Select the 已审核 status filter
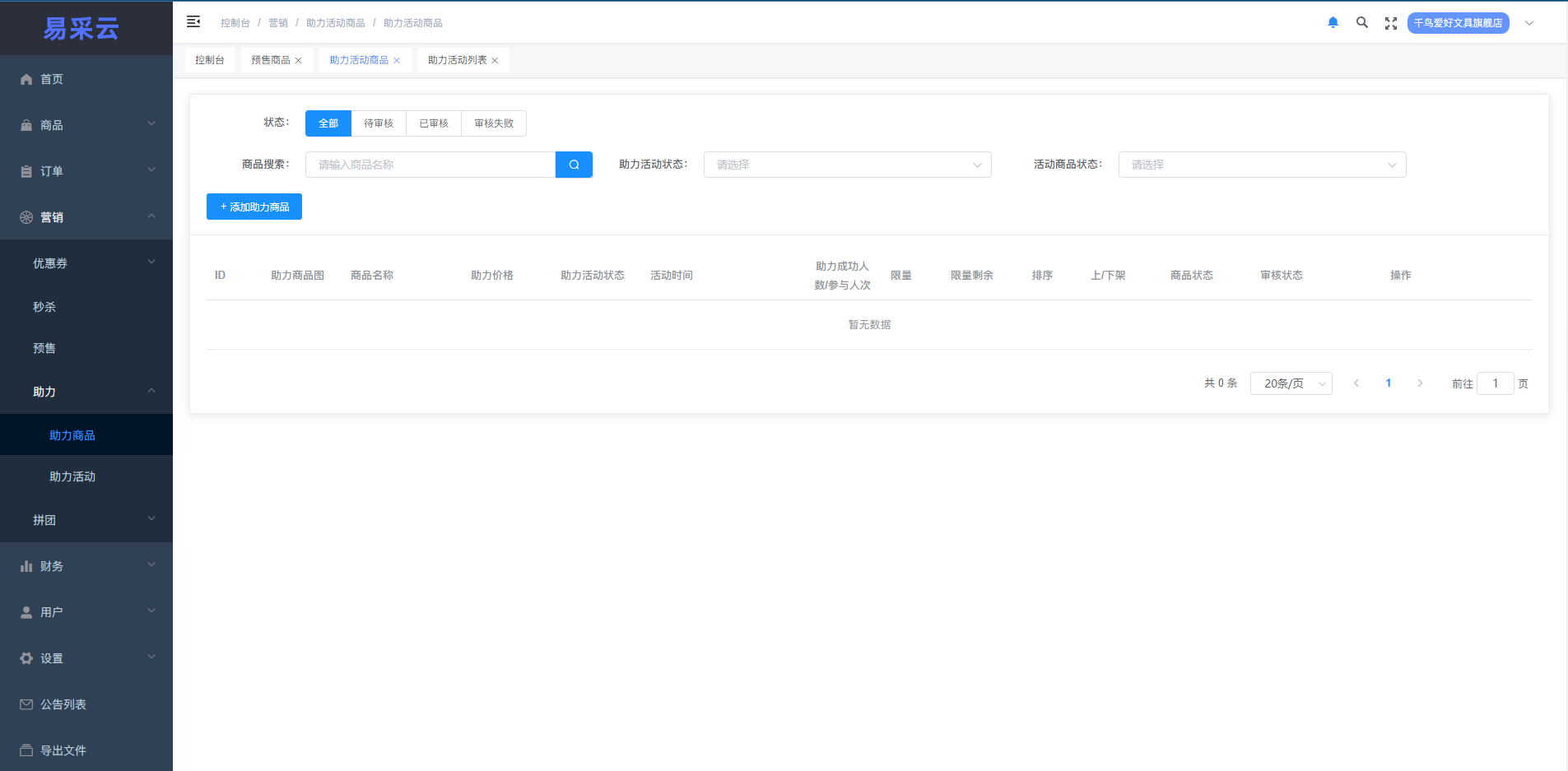1568x771 pixels. [x=433, y=123]
